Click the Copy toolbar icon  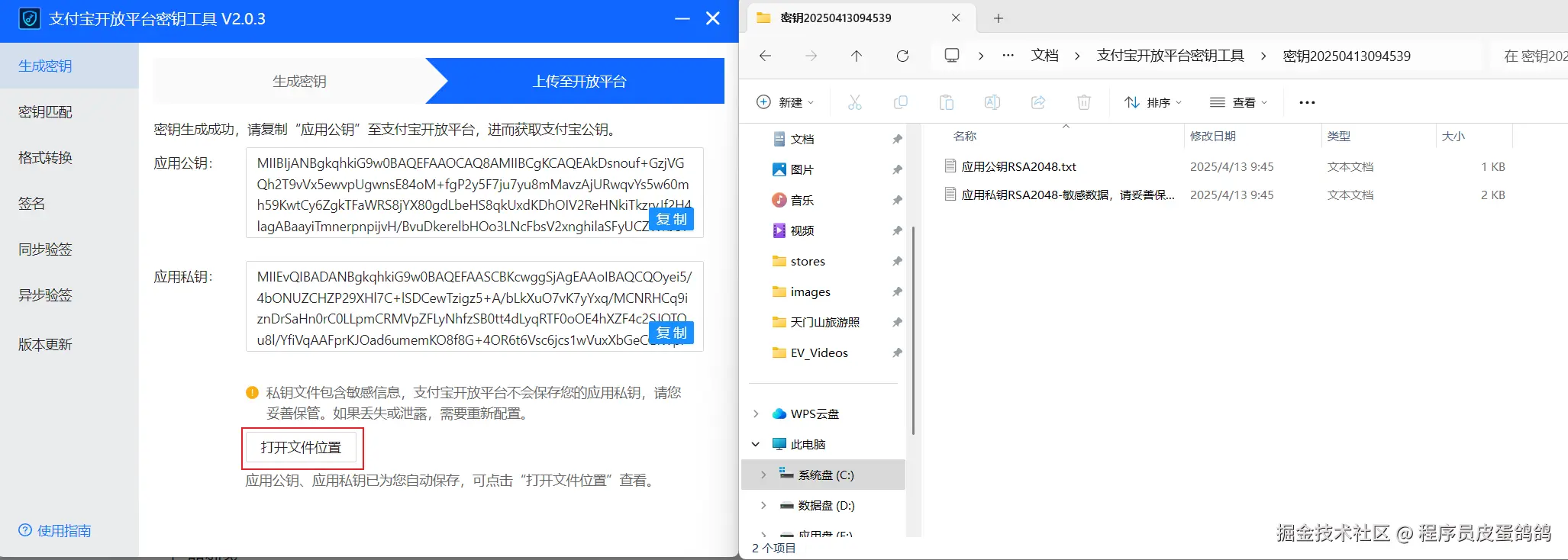click(x=901, y=102)
